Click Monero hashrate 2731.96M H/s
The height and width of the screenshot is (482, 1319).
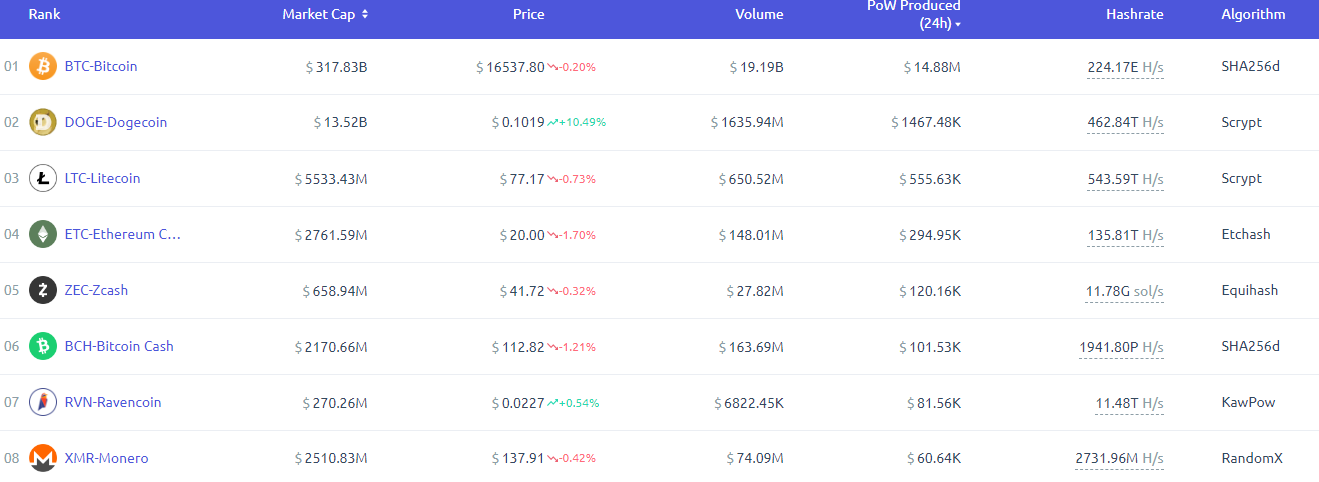pos(1119,460)
